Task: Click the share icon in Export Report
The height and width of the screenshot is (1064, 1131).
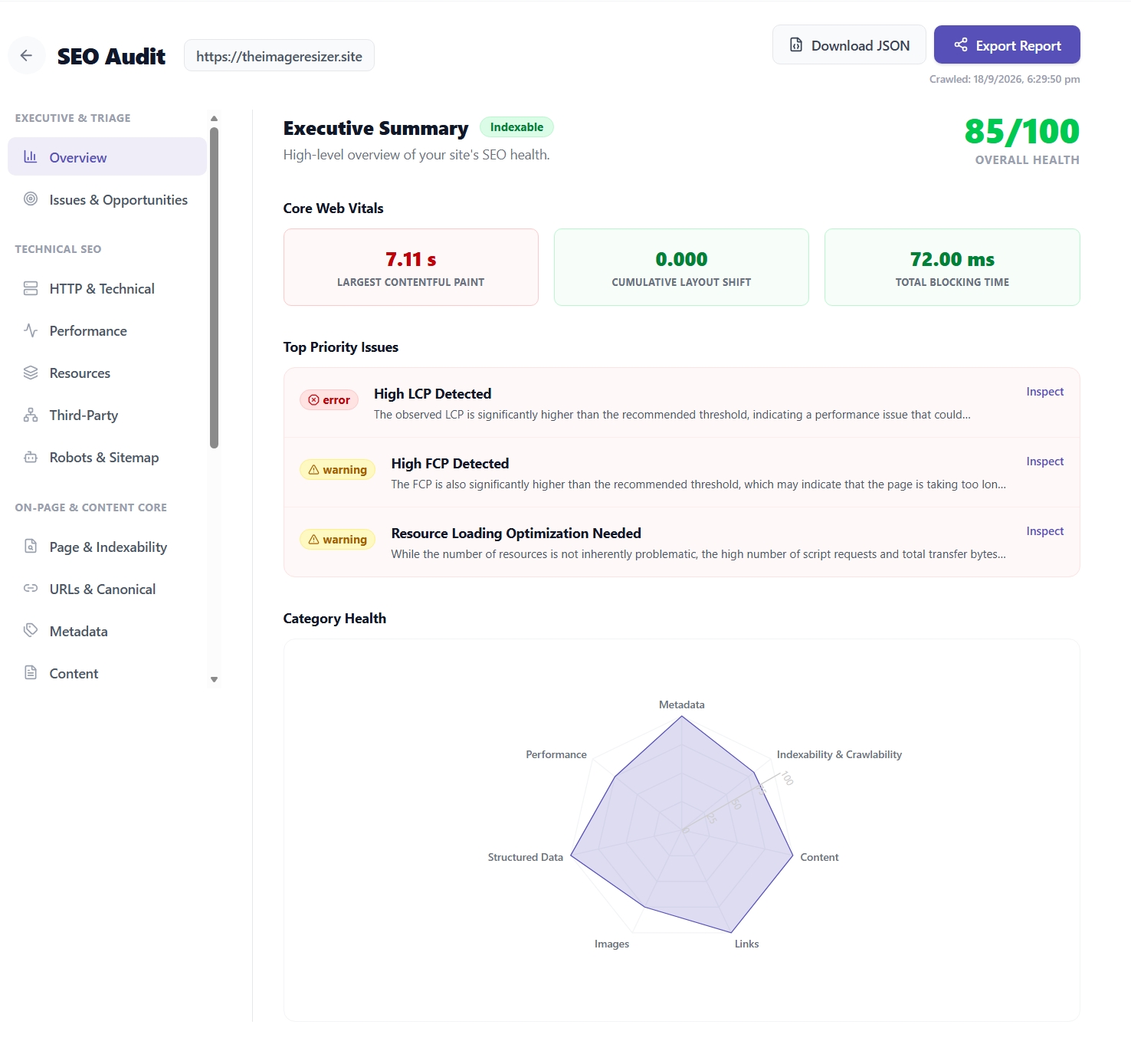Action: 961,44
